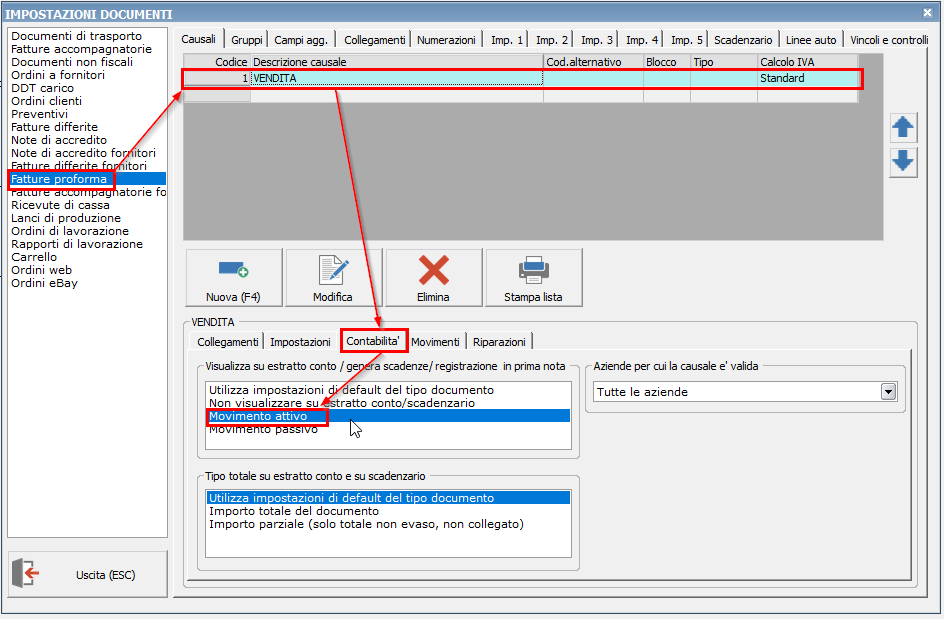Select Ordini di lavorazione entry

[70, 231]
